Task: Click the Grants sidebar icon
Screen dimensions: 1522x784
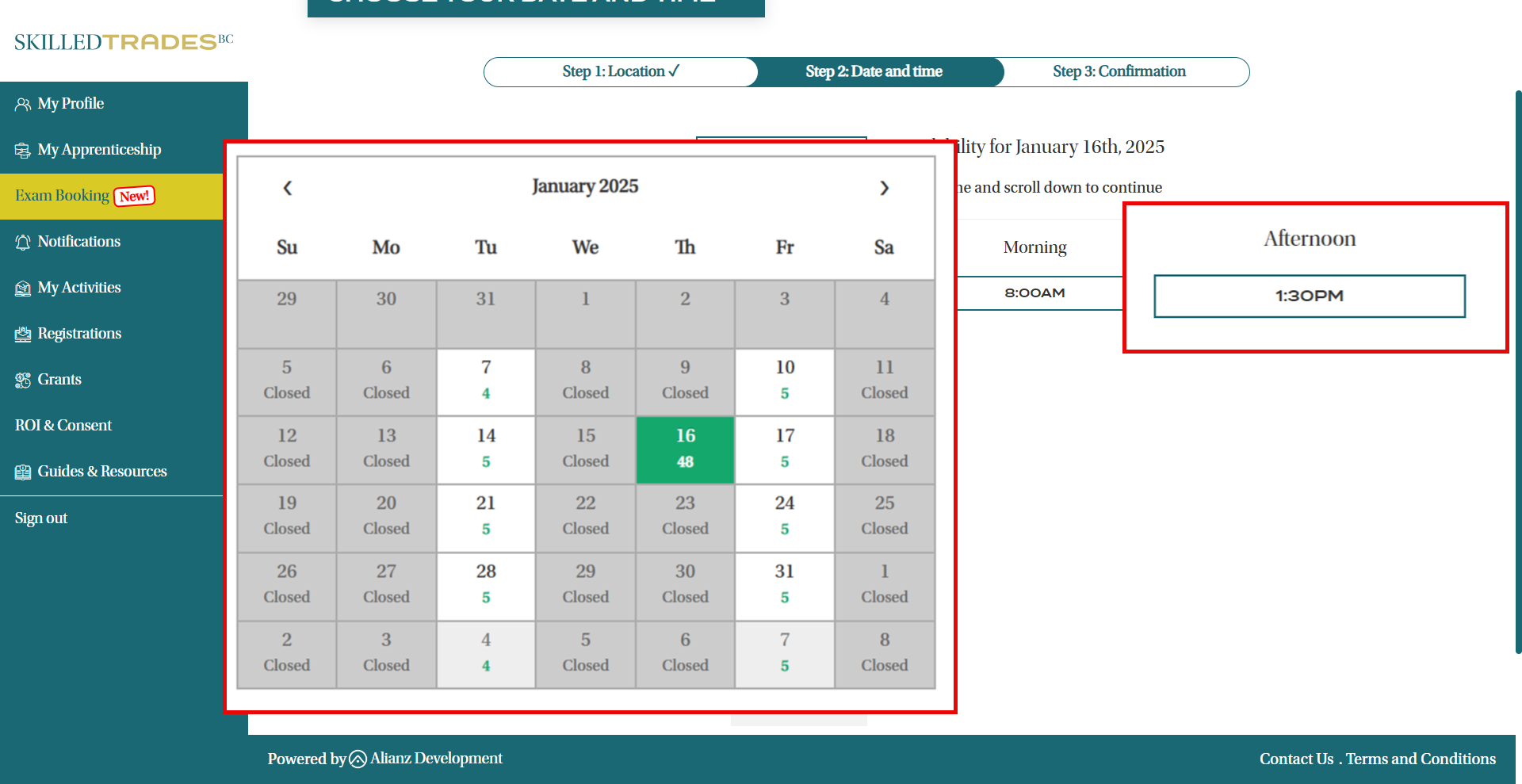Action: click(23, 381)
